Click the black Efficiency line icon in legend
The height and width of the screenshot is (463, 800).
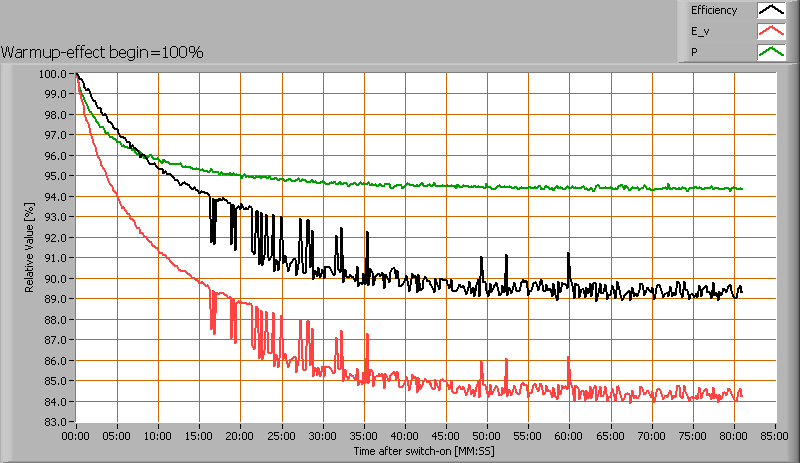tap(771, 11)
